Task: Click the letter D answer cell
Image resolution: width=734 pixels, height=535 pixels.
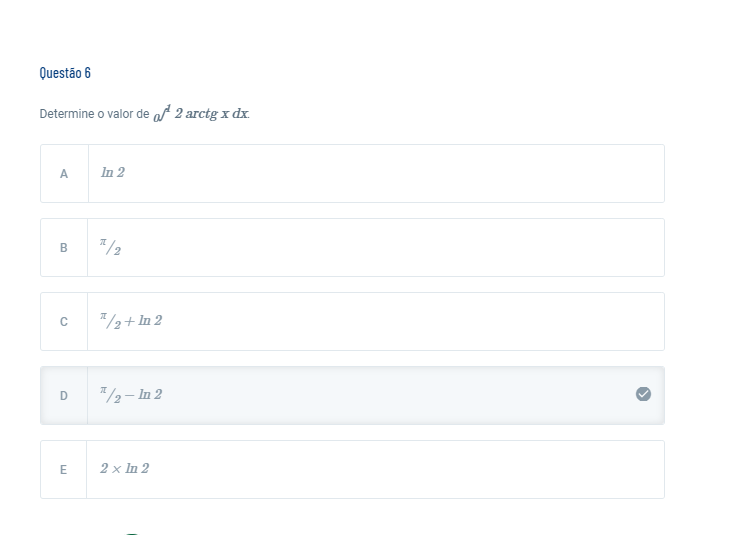Action: pyautogui.click(x=64, y=396)
